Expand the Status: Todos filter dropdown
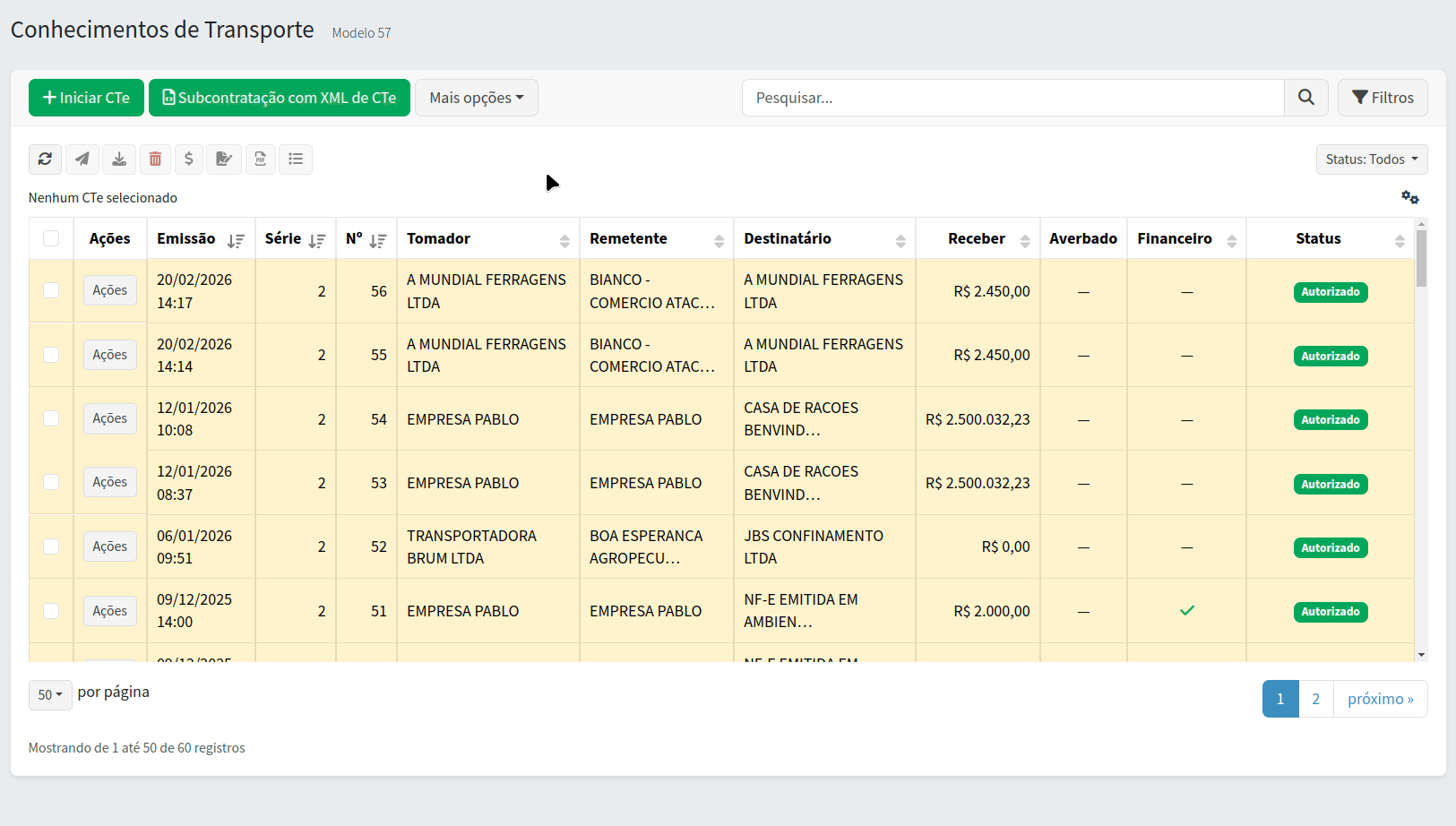 coord(1371,159)
